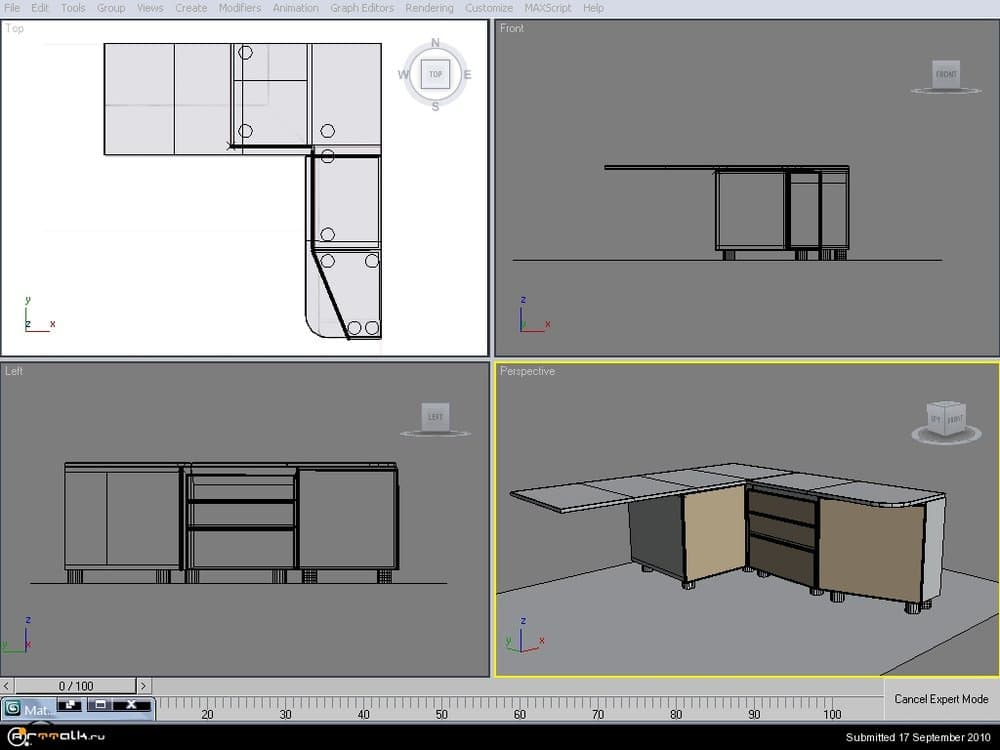This screenshot has width=1000, height=750.
Task: Click the S compass point on ViewCube
Action: pos(435,107)
